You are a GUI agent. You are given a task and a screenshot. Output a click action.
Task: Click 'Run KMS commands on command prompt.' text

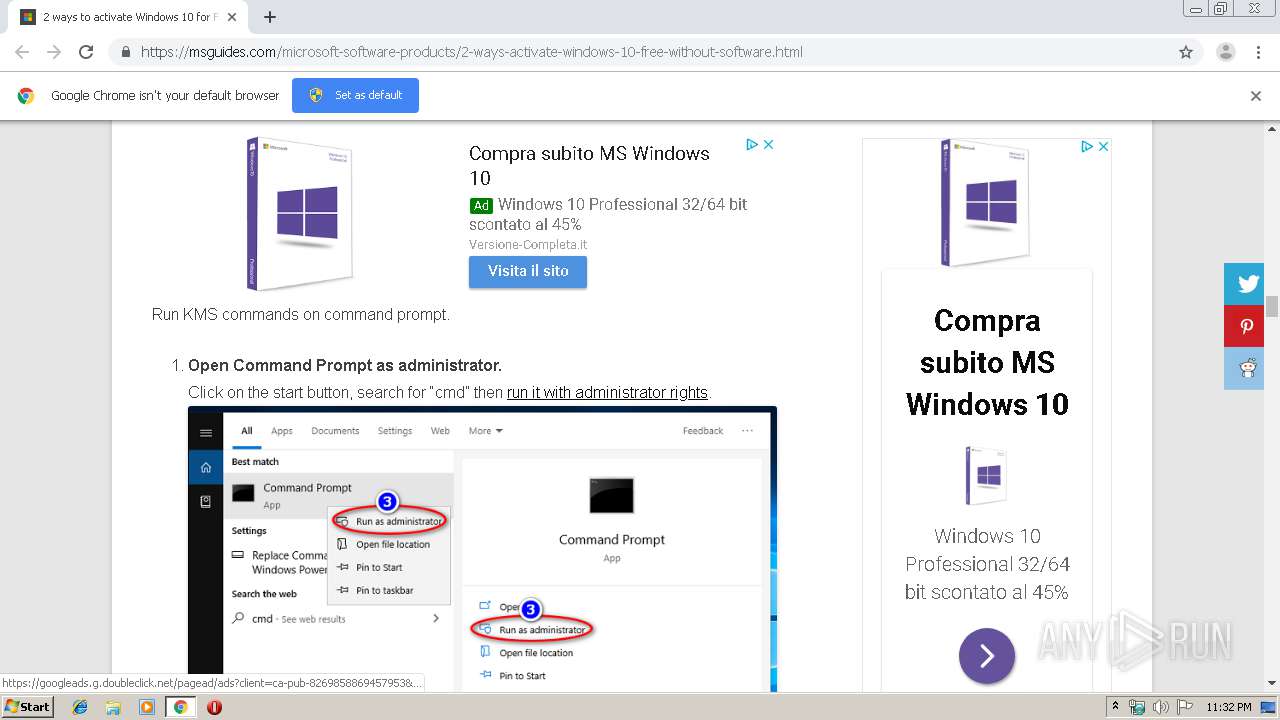pos(301,314)
